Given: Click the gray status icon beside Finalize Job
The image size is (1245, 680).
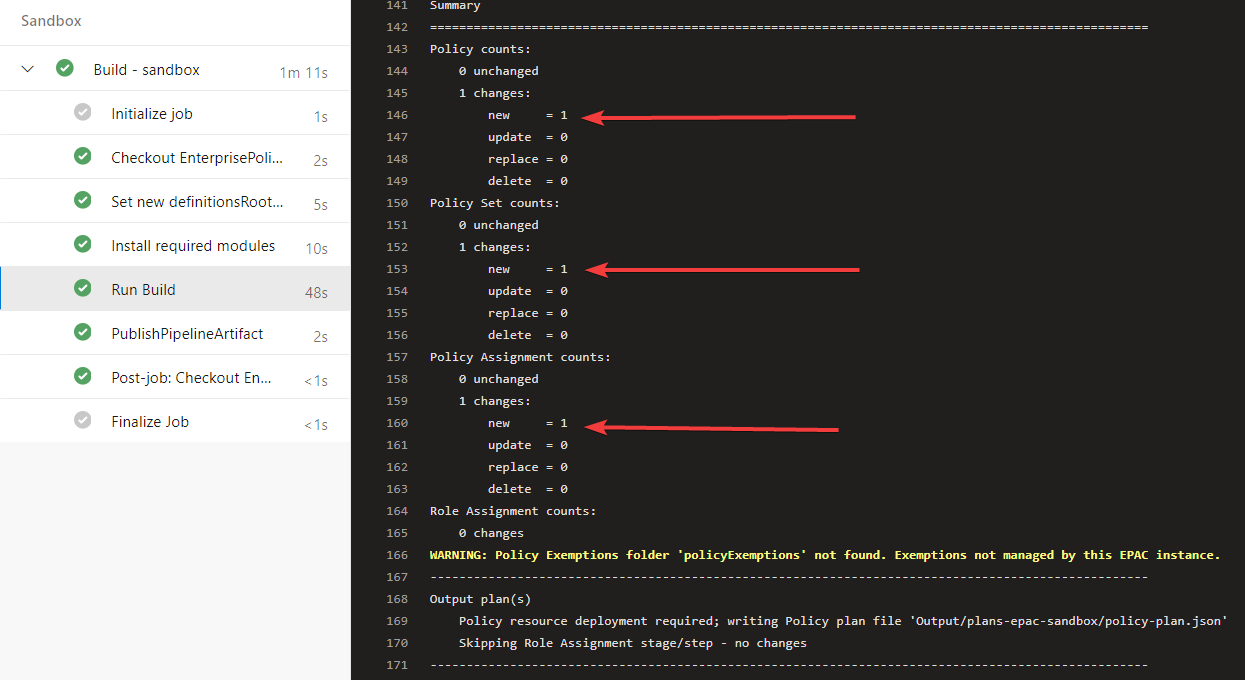Looking at the screenshot, I should (82, 420).
